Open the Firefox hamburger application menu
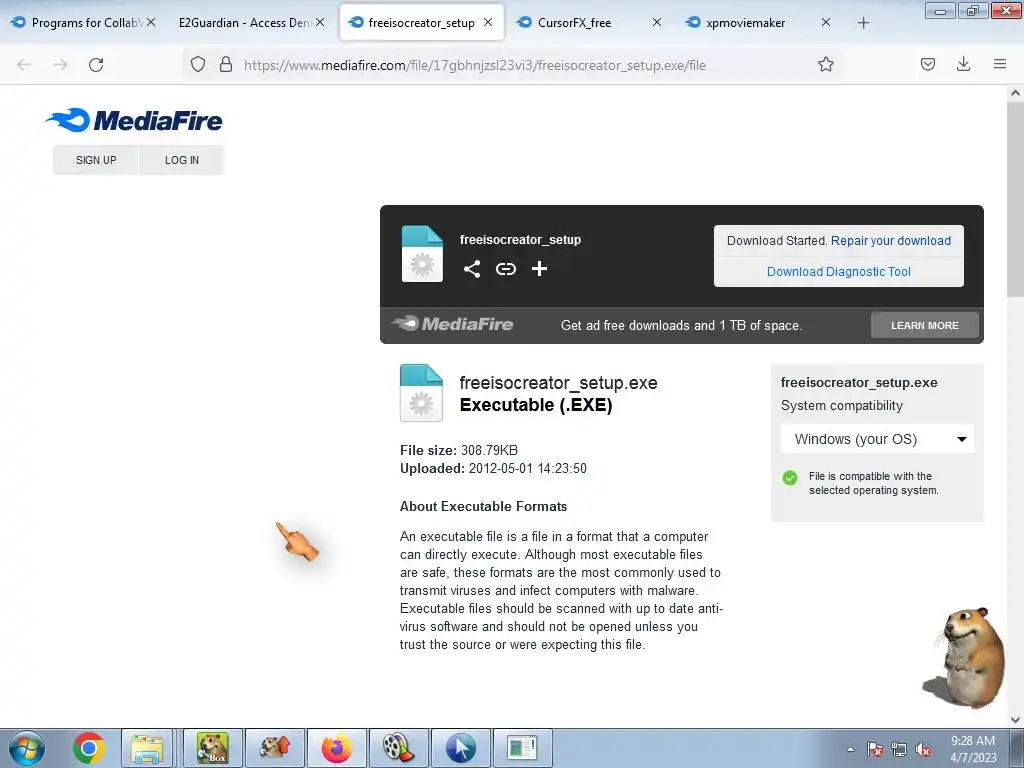This screenshot has height=768, width=1024. pos(1000,64)
